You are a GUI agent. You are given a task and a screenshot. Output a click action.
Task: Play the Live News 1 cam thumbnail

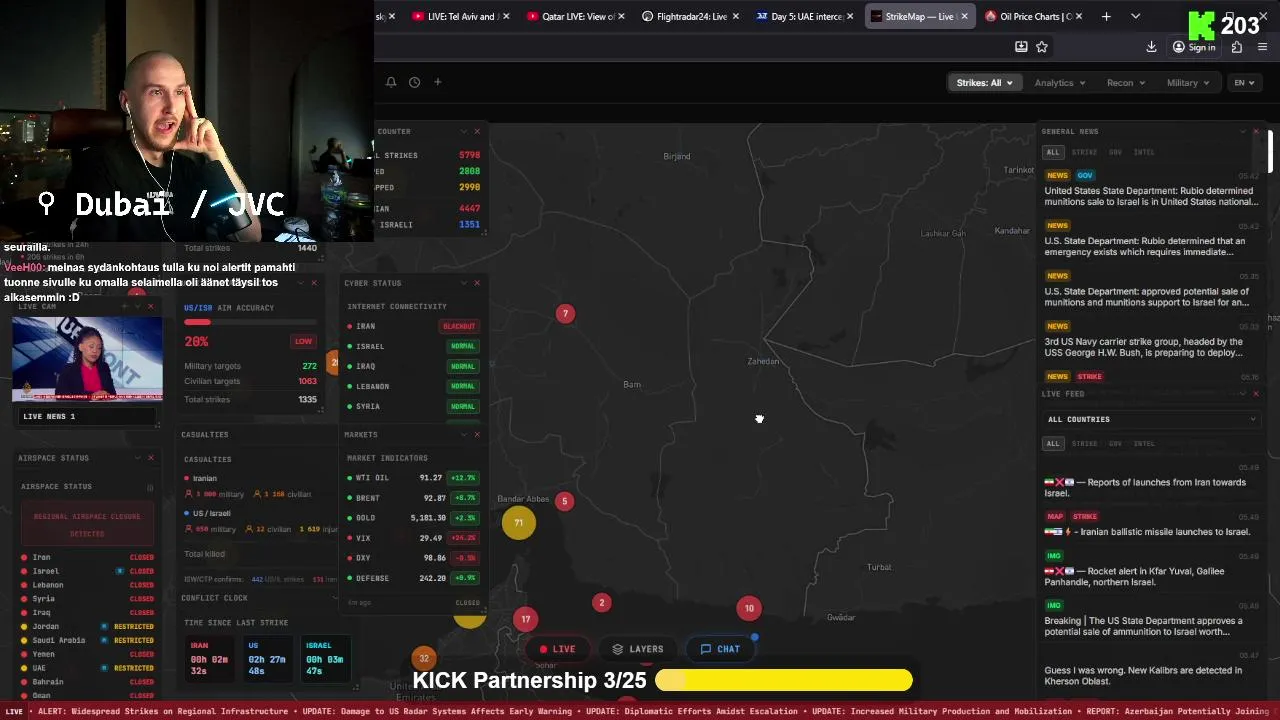[87, 360]
